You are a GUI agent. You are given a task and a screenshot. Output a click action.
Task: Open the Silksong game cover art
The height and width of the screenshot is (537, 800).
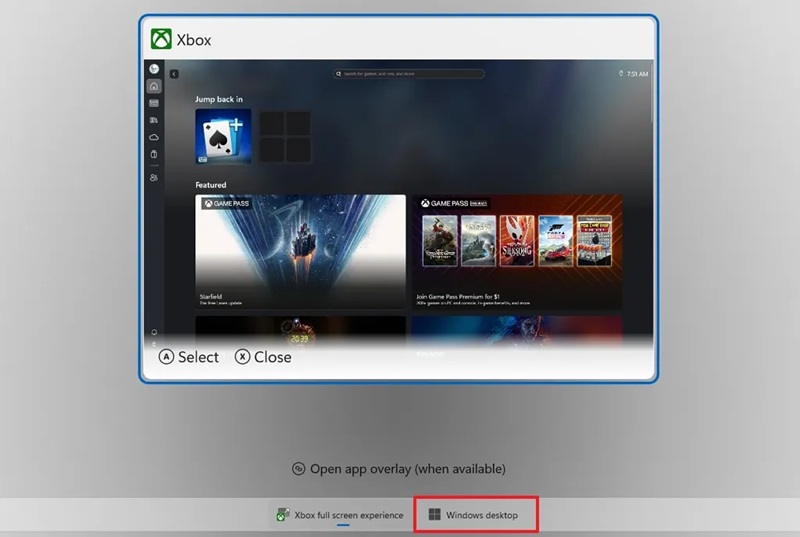click(x=517, y=241)
